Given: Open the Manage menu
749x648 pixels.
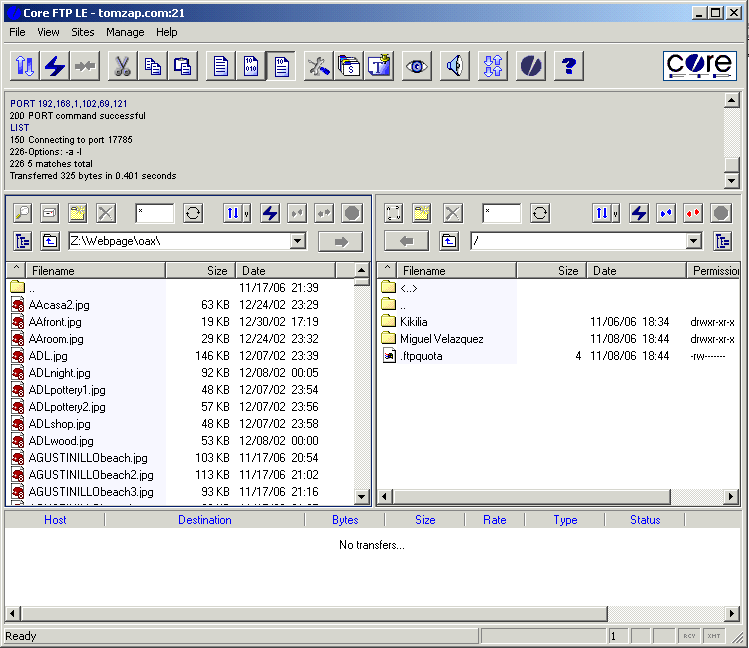Looking at the screenshot, I should coord(125,32).
